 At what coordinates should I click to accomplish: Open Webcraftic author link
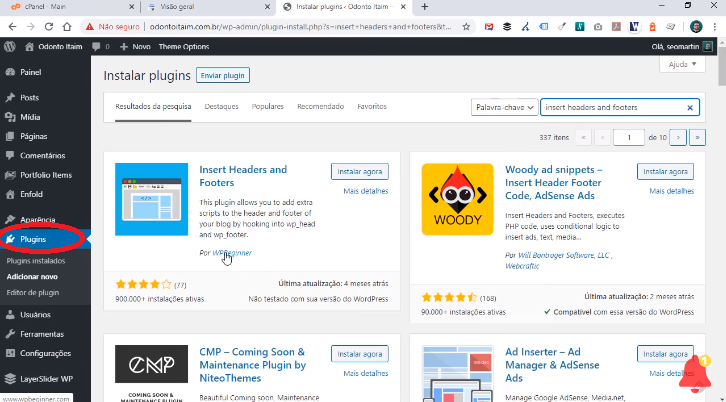pos(522,266)
